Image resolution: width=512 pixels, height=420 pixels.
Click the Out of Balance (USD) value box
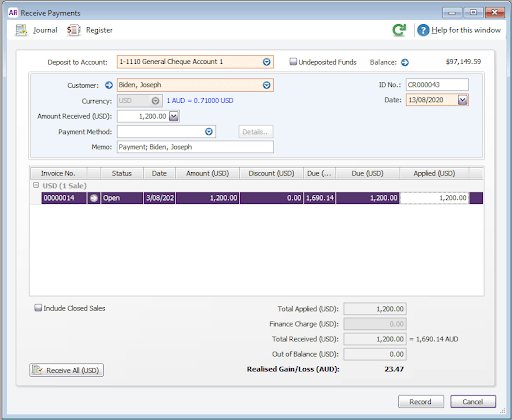point(375,354)
